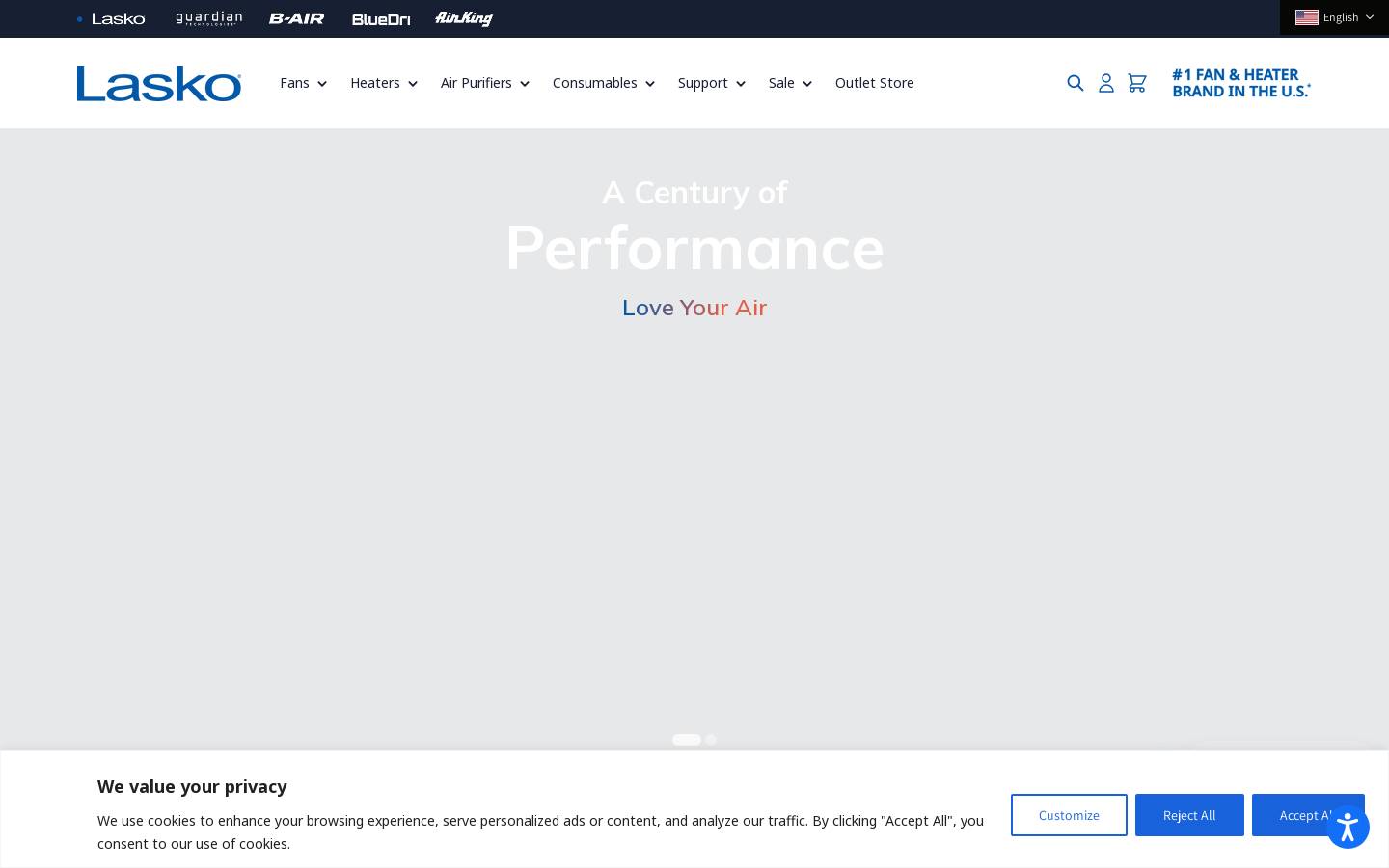Click Love Your Air tagline
This screenshot has height=868, width=1389.
click(694, 308)
